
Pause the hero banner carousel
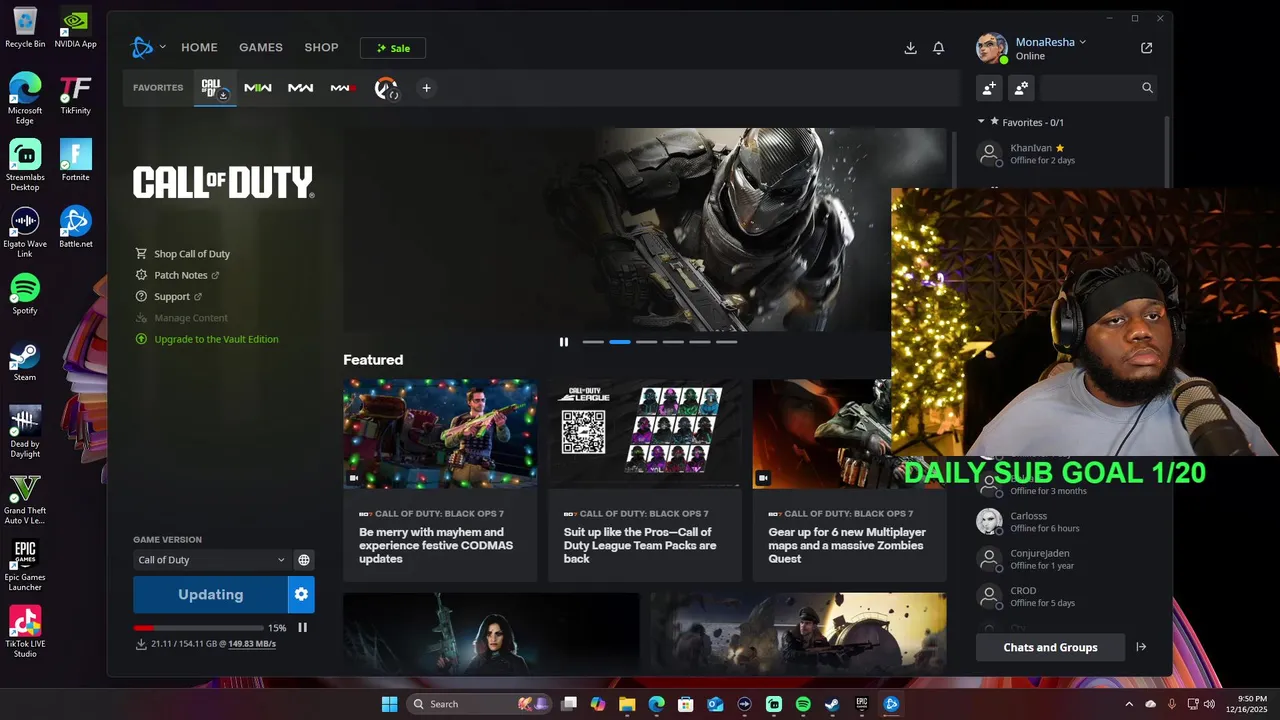tap(564, 342)
